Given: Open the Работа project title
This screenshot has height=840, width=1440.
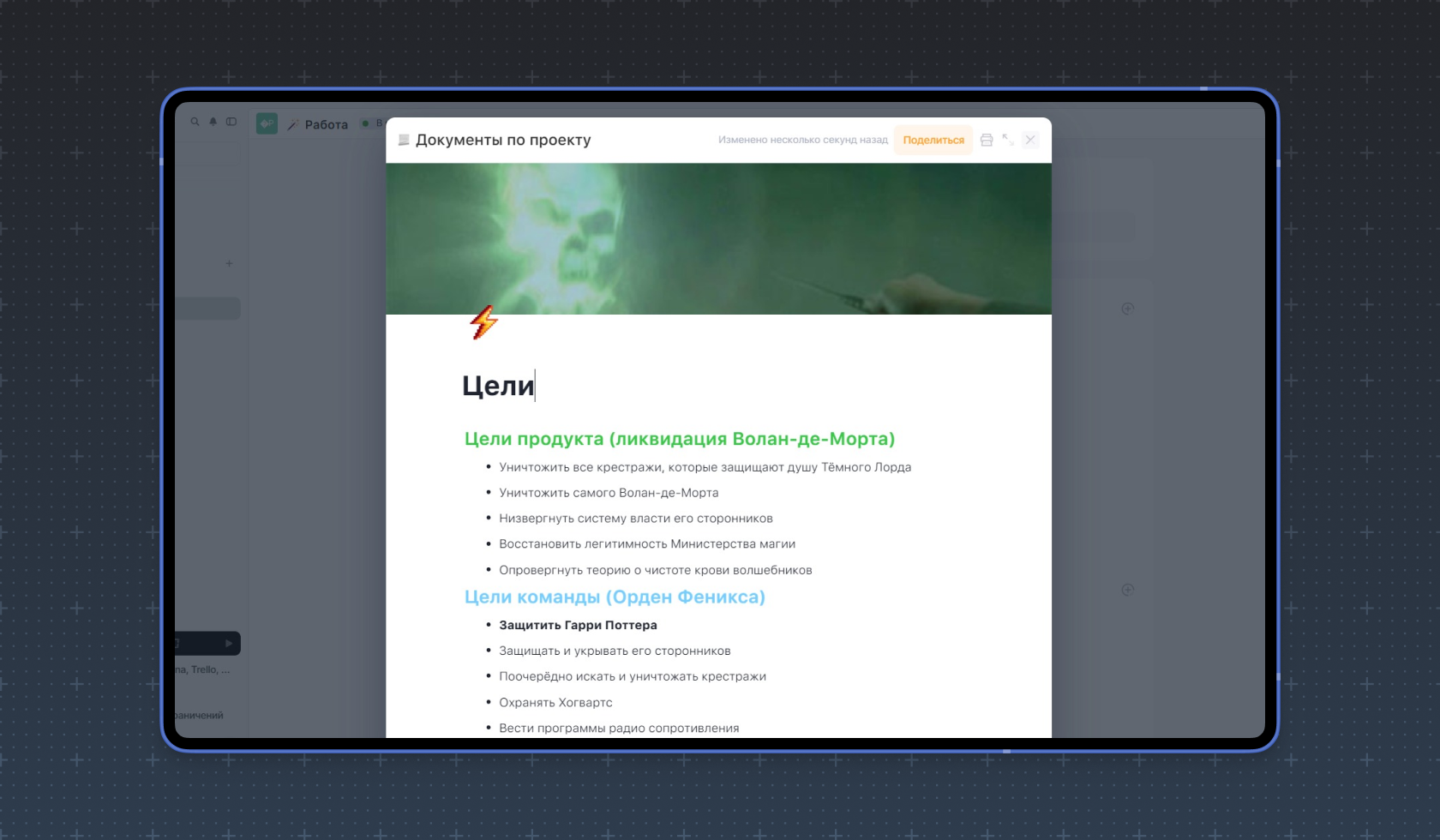Looking at the screenshot, I should tap(326, 124).
